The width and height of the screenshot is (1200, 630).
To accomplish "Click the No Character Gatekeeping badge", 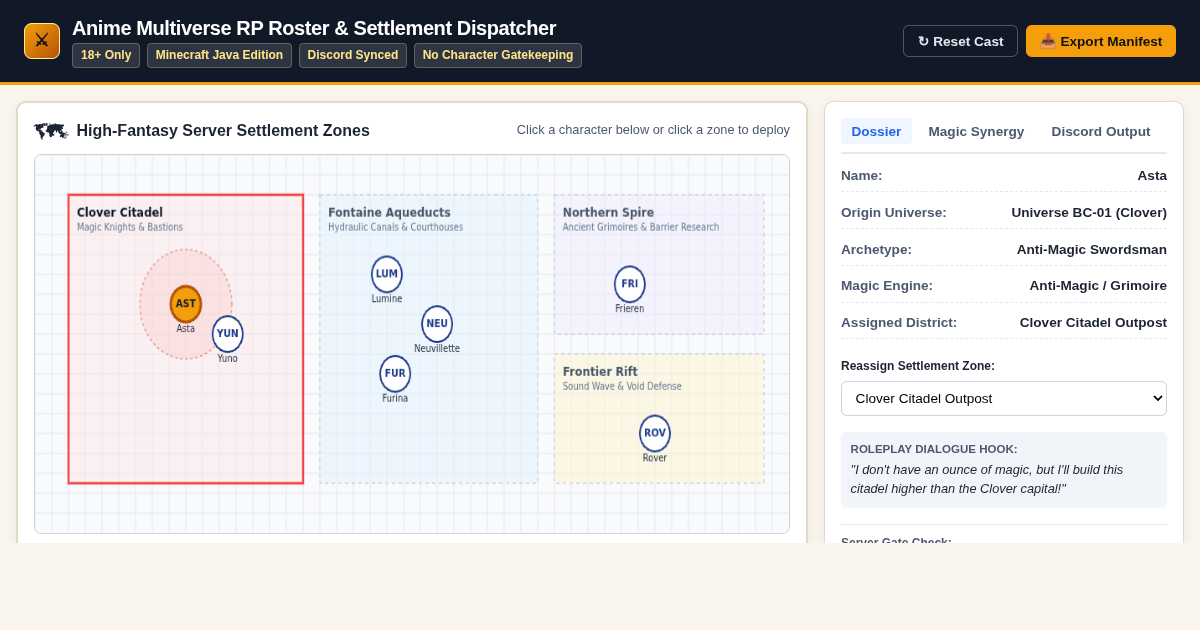I will pos(498,55).
